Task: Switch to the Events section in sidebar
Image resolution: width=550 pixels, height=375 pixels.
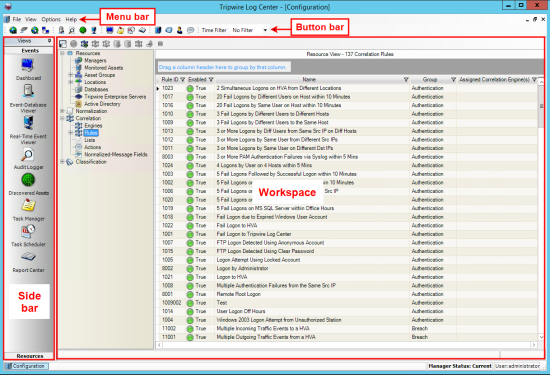Action: (x=29, y=51)
